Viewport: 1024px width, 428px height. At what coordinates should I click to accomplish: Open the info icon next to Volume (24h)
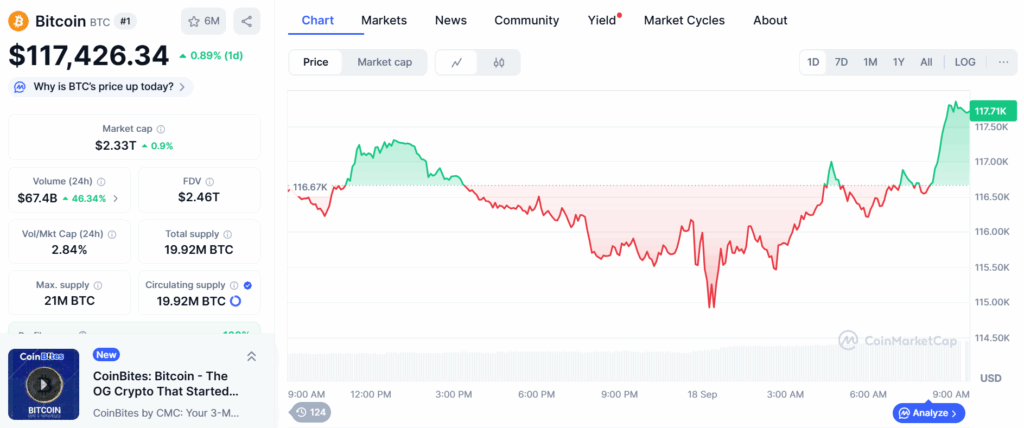coord(101,182)
